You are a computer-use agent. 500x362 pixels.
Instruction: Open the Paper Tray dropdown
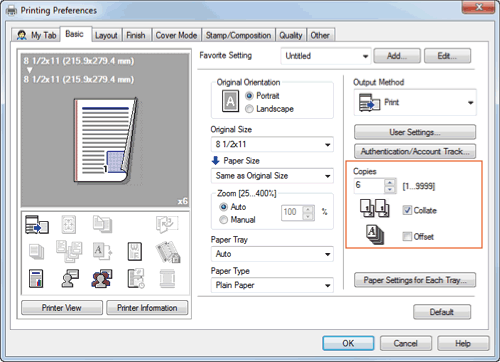click(x=272, y=254)
